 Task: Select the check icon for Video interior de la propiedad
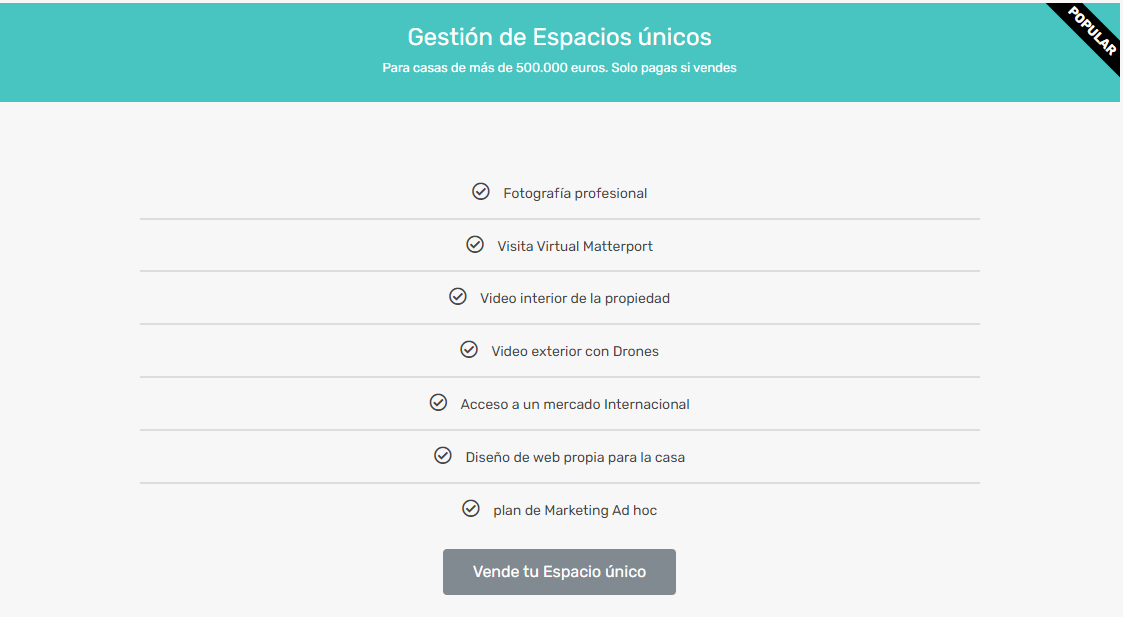[x=458, y=297]
